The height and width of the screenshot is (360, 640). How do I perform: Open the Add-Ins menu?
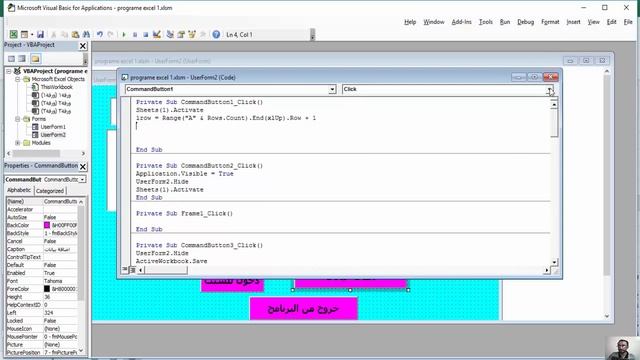coord(462,22)
